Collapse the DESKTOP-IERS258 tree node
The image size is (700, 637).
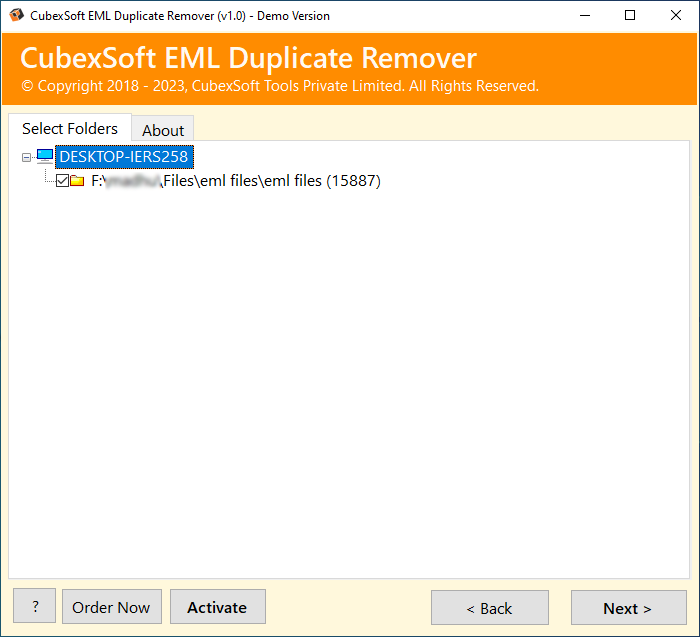[x=26, y=157]
